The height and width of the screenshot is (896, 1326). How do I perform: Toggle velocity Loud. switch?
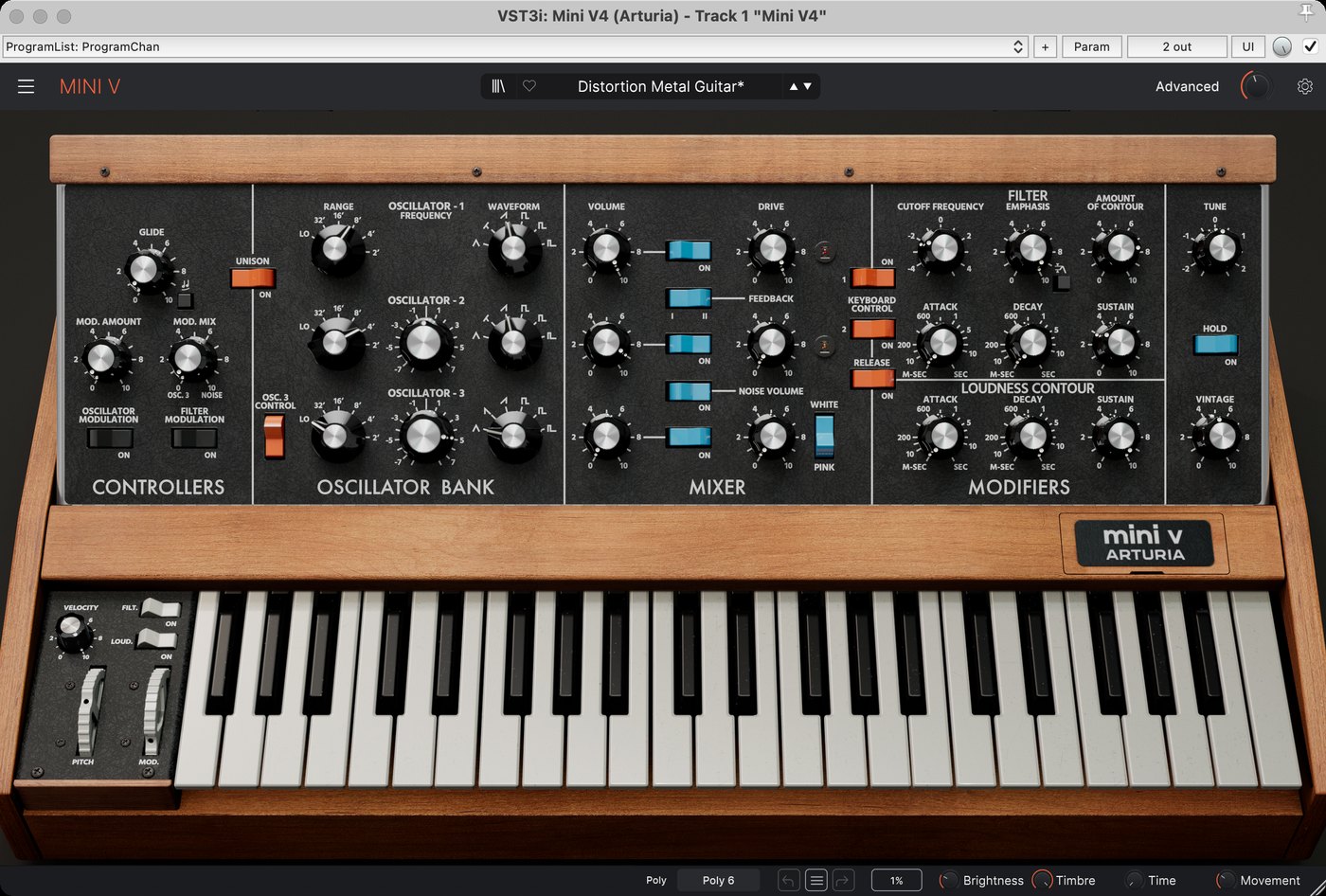click(156, 639)
